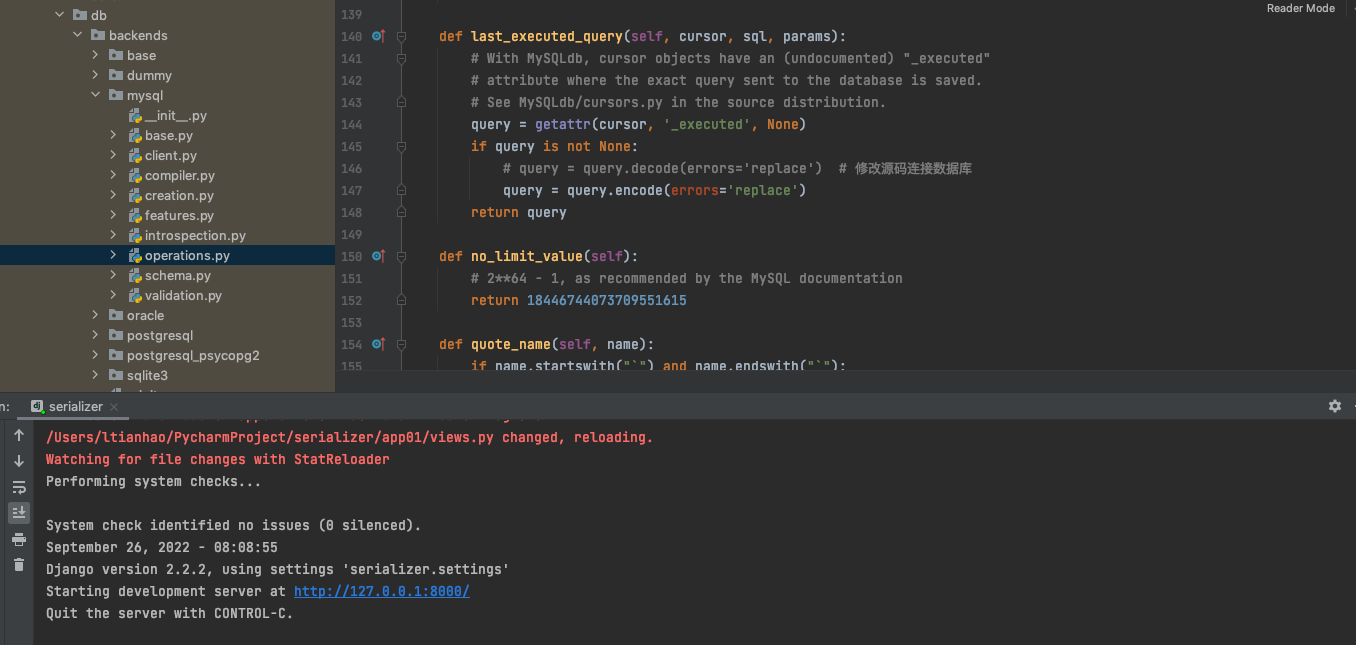
Task: Select introspection.py in the project tree
Action: [195, 235]
